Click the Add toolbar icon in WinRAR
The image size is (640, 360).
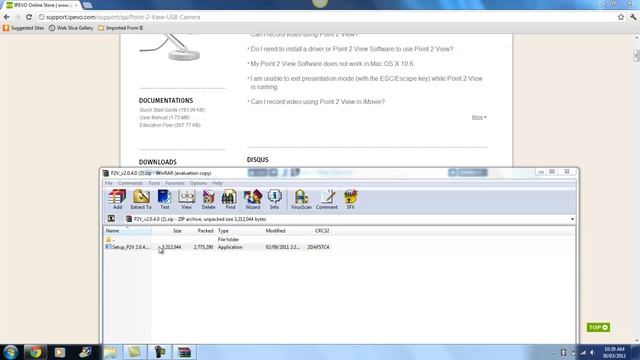[x=117, y=200]
